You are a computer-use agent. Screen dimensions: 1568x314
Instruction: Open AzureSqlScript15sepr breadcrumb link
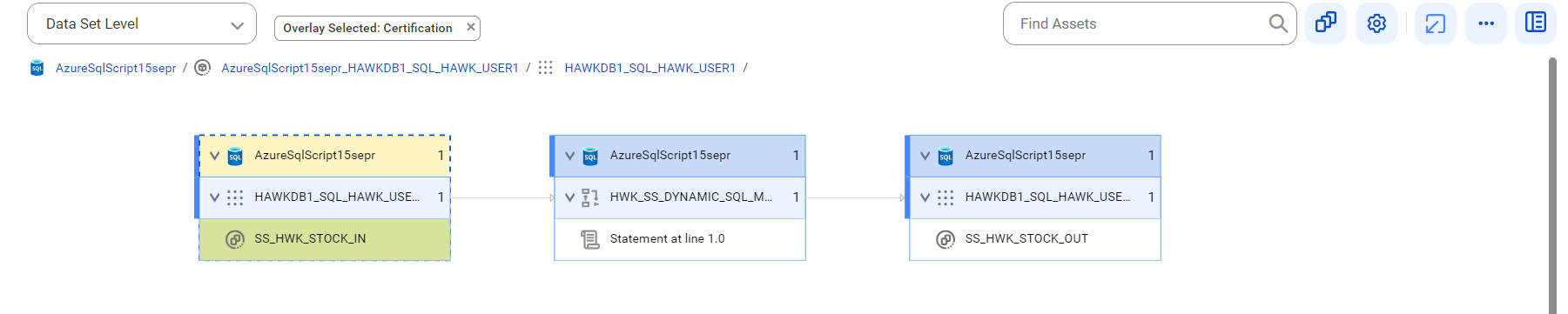116,68
